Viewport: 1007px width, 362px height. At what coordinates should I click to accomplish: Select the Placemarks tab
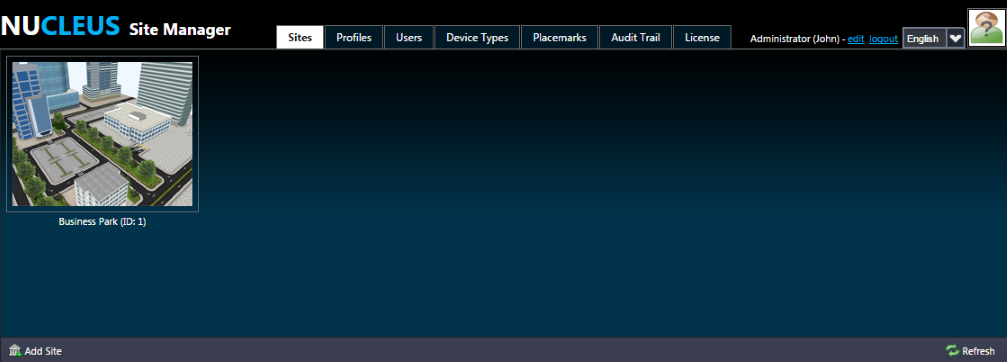(559, 37)
